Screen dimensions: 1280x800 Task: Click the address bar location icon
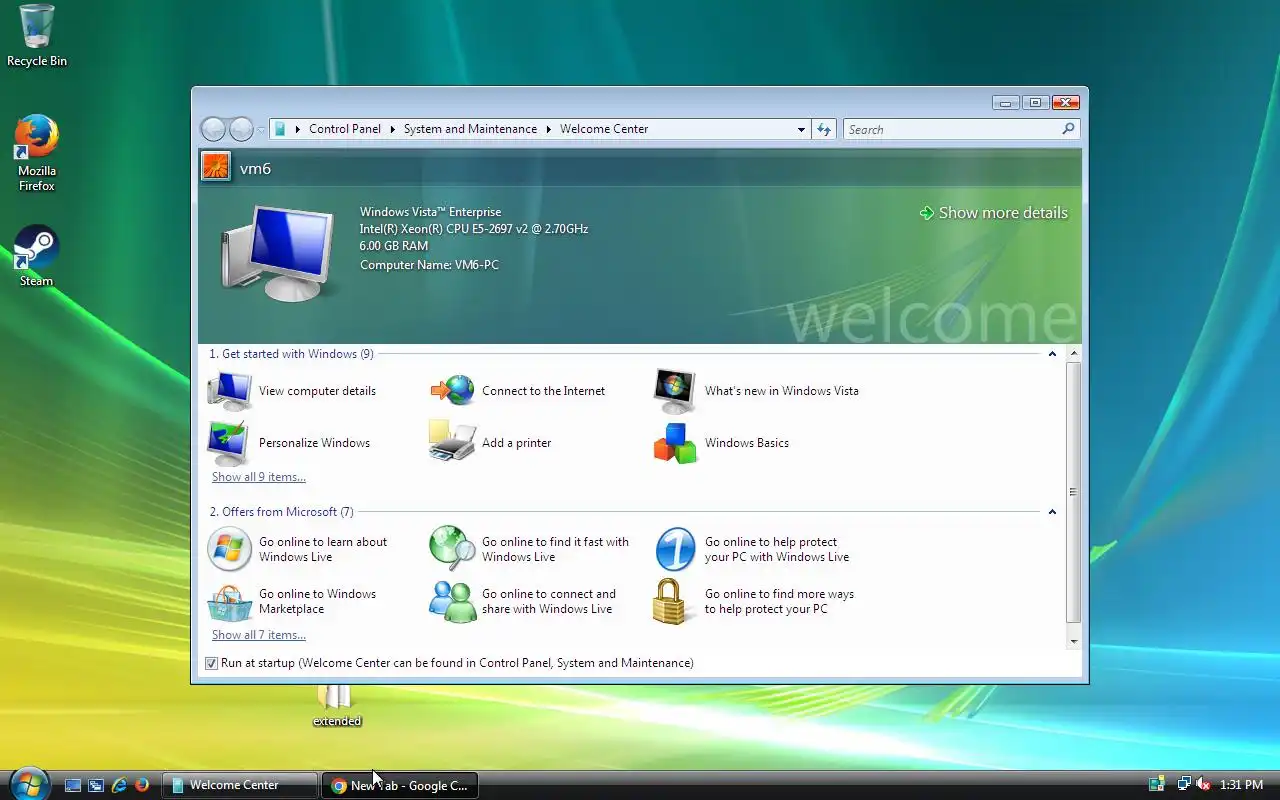tap(280, 129)
